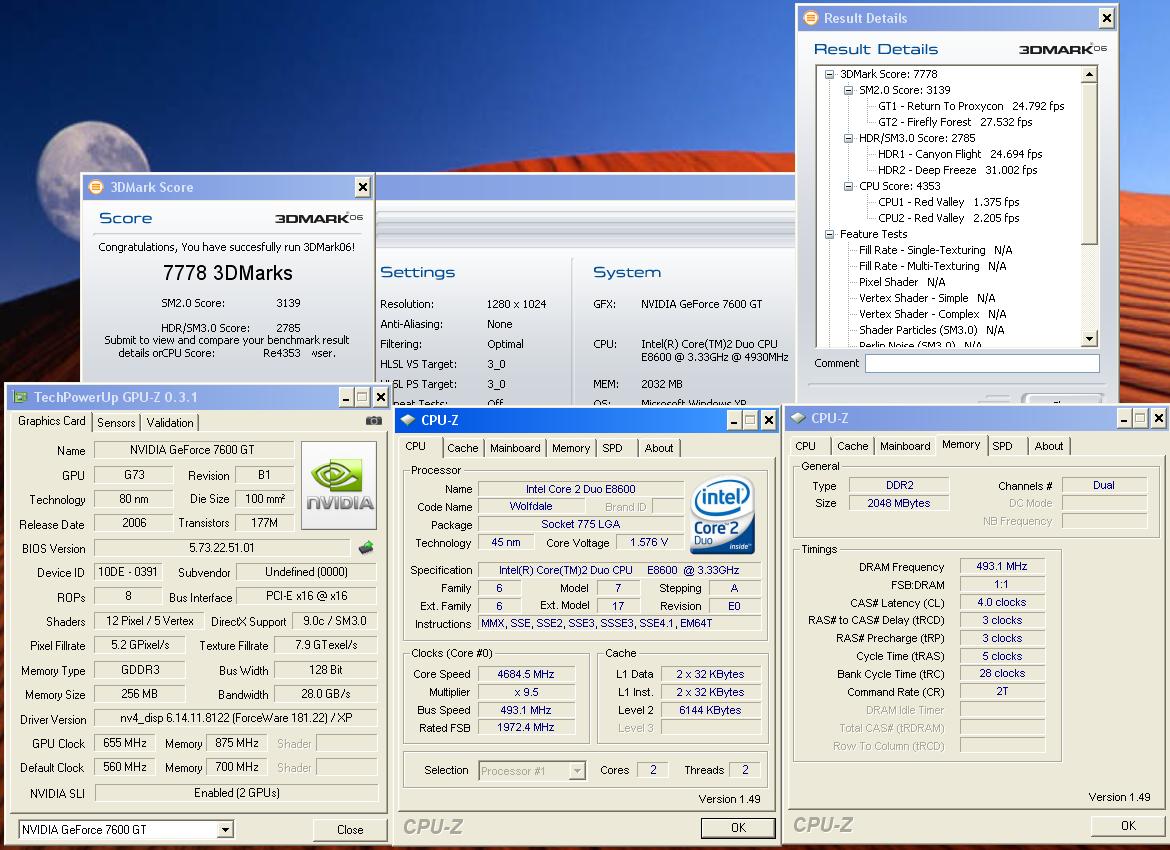Image resolution: width=1170 pixels, height=850 pixels.
Task: Click the DRAM Frequency 493.1 MHz value
Action: coord(1001,566)
